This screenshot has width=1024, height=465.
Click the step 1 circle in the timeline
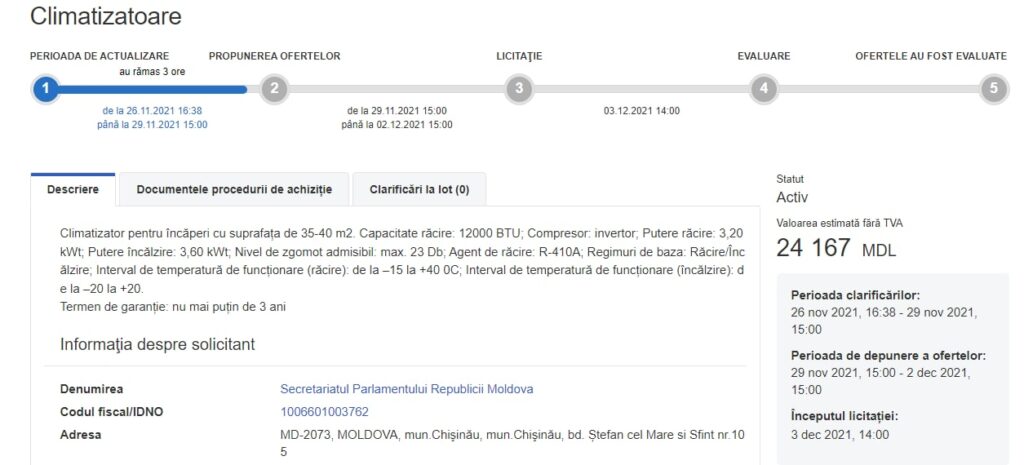(x=44, y=89)
